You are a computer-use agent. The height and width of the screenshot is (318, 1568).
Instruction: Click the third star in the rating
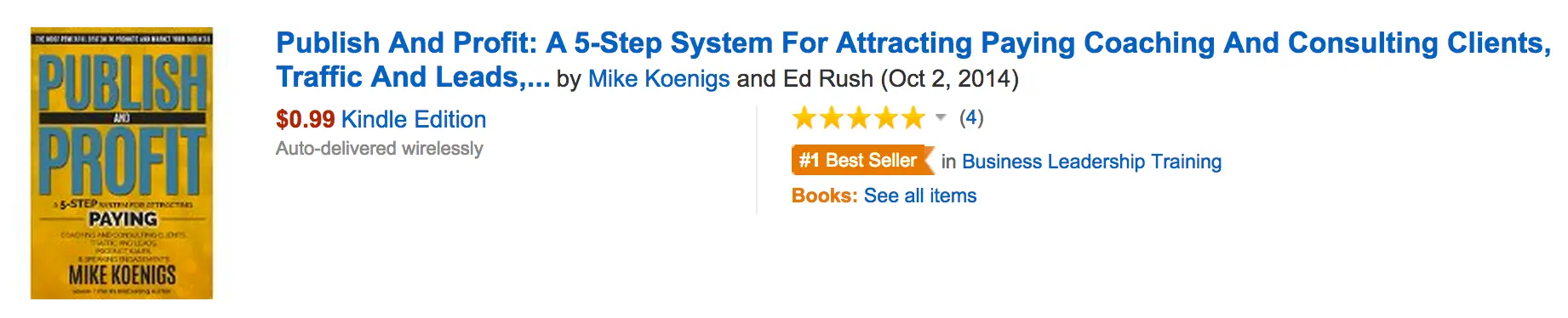tap(859, 117)
